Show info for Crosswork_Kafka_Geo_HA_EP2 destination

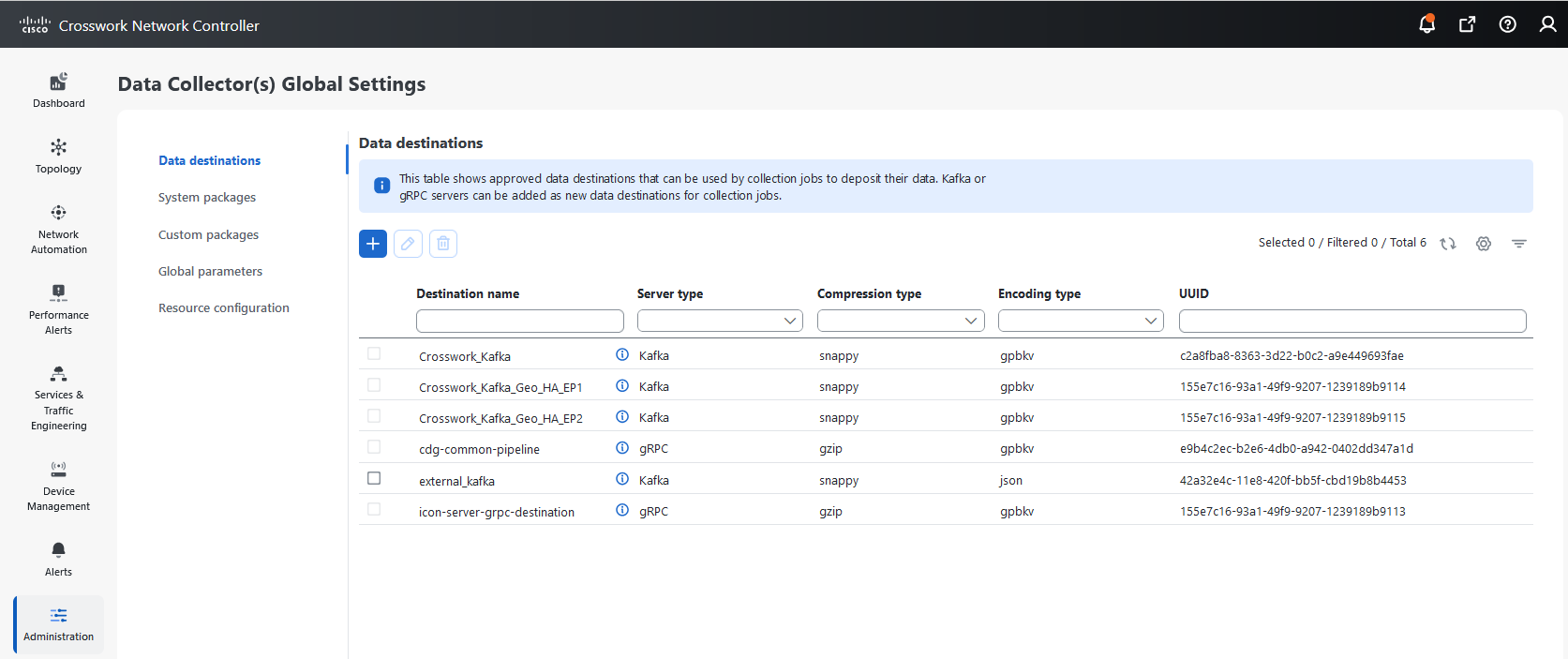click(x=622, y=416)
